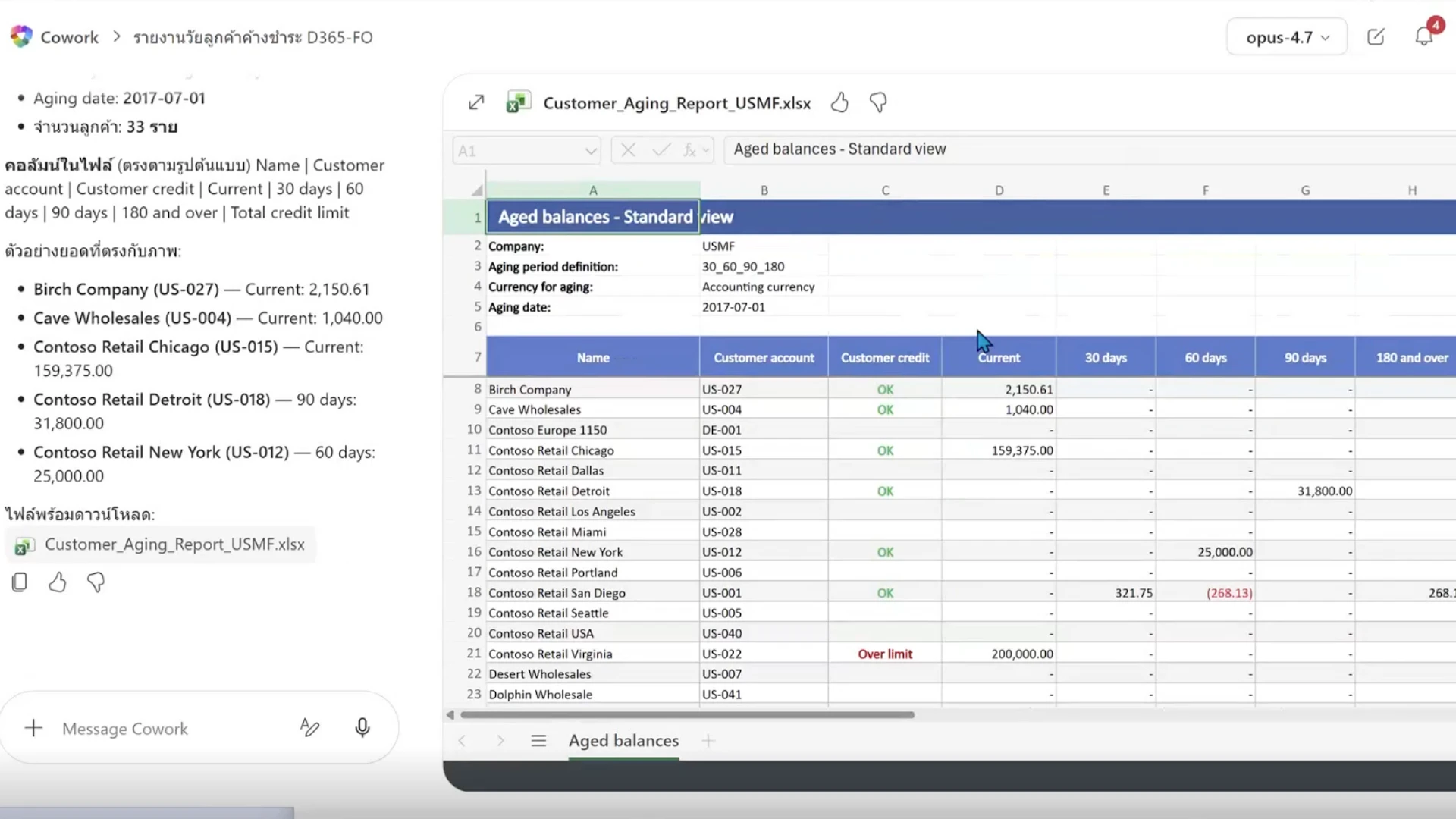The image size is (1456, 819).
Task: Switch to the Aged balances sheet tab
Action: click(623, 741)
